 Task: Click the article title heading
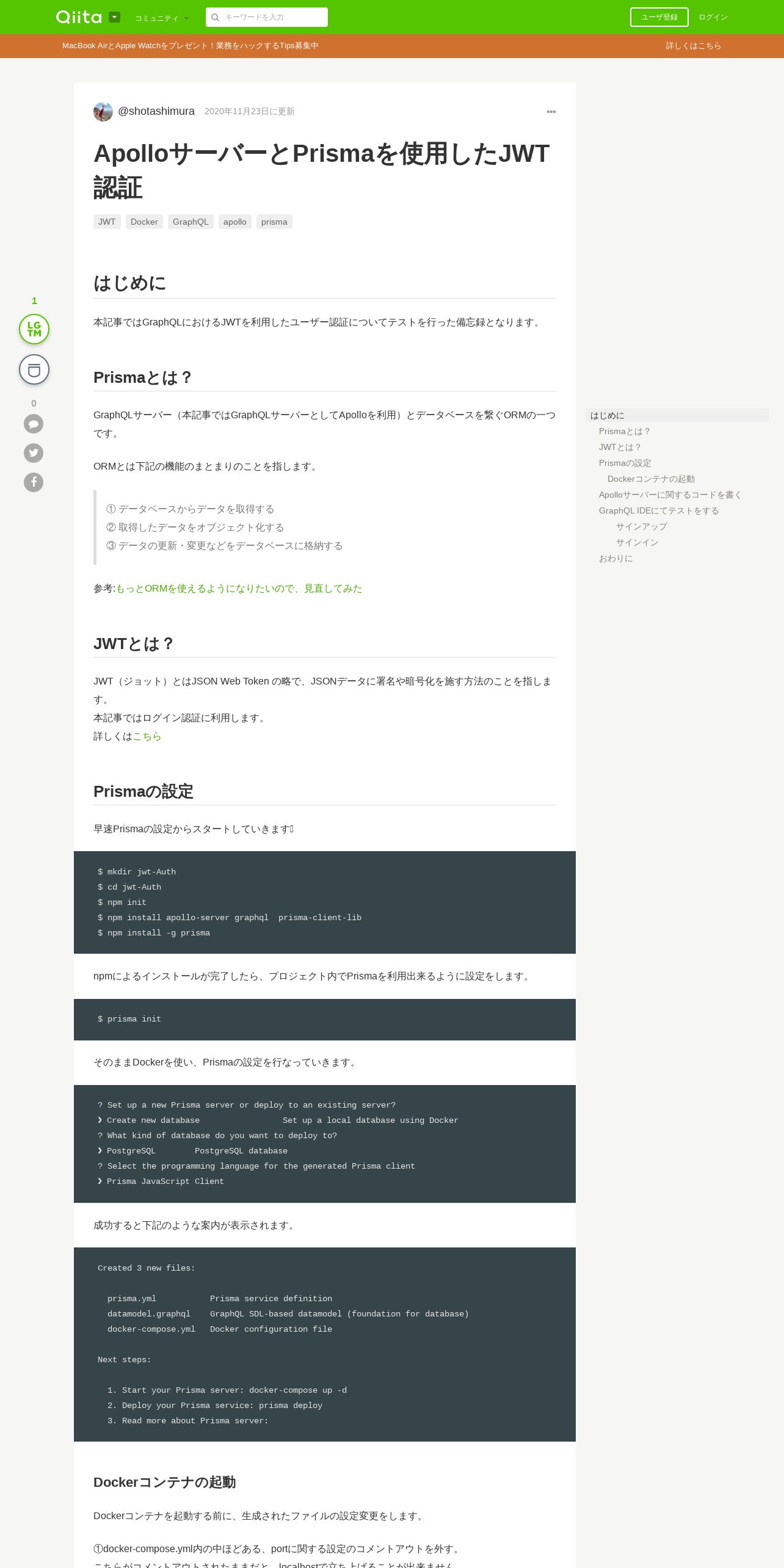[322, 170]
